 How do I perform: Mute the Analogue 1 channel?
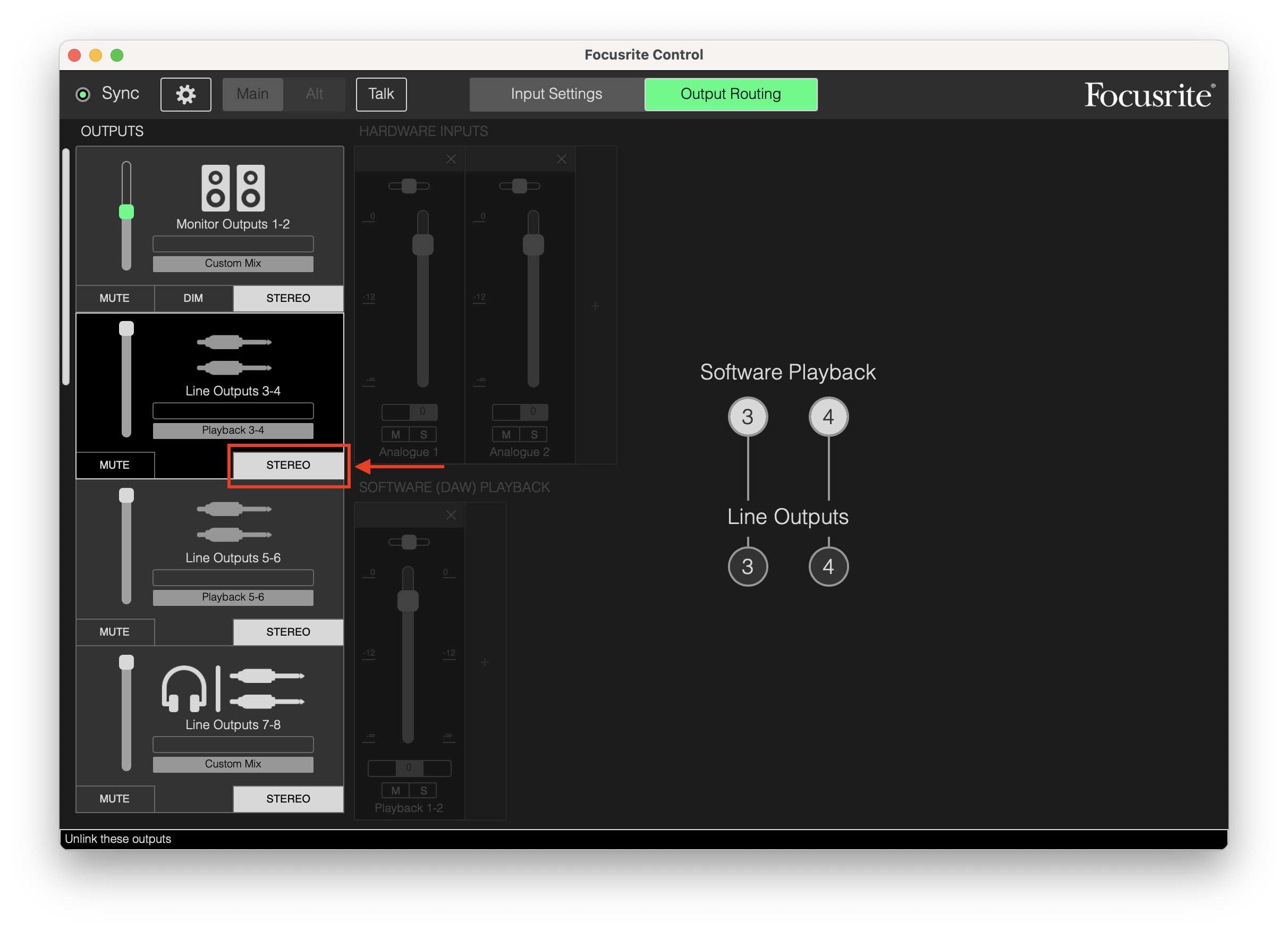pos(396,434)
